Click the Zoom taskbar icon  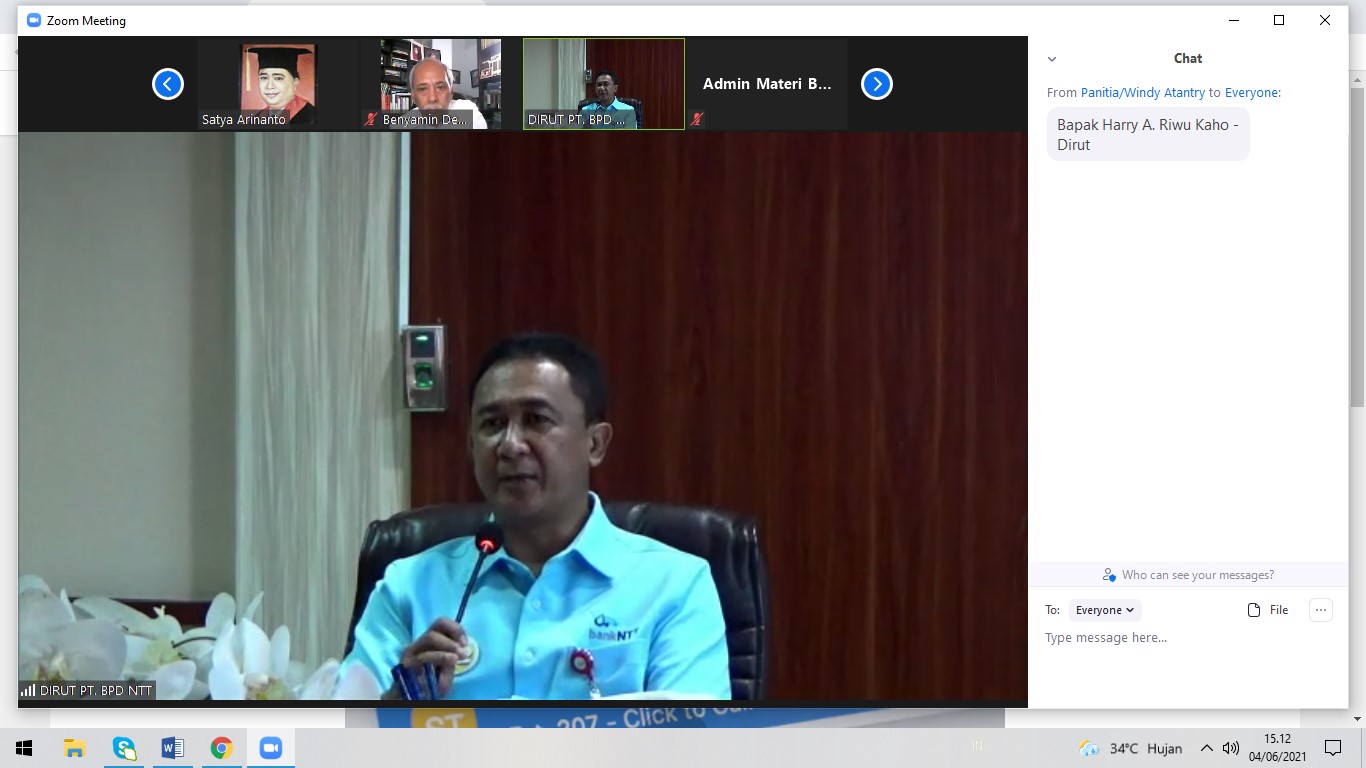(270, 748)
